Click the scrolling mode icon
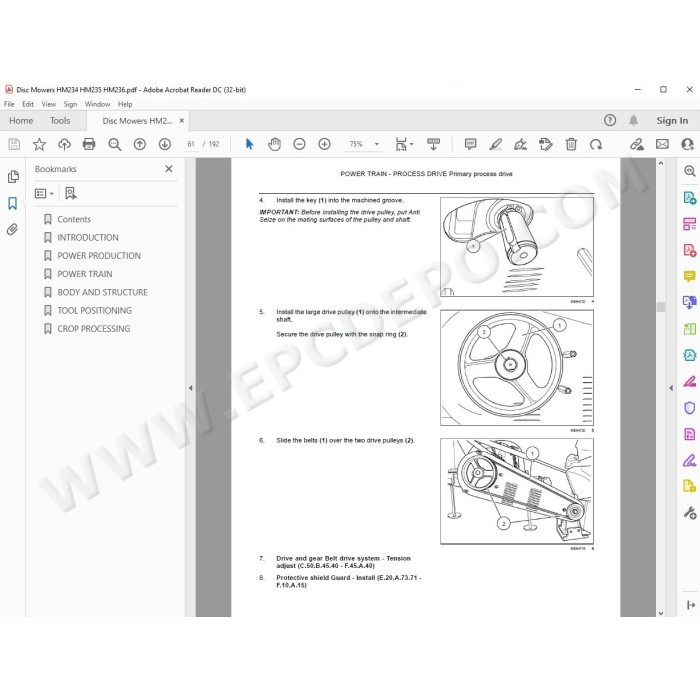This screenshot has height=700, width=700. (x=433, y=144)
